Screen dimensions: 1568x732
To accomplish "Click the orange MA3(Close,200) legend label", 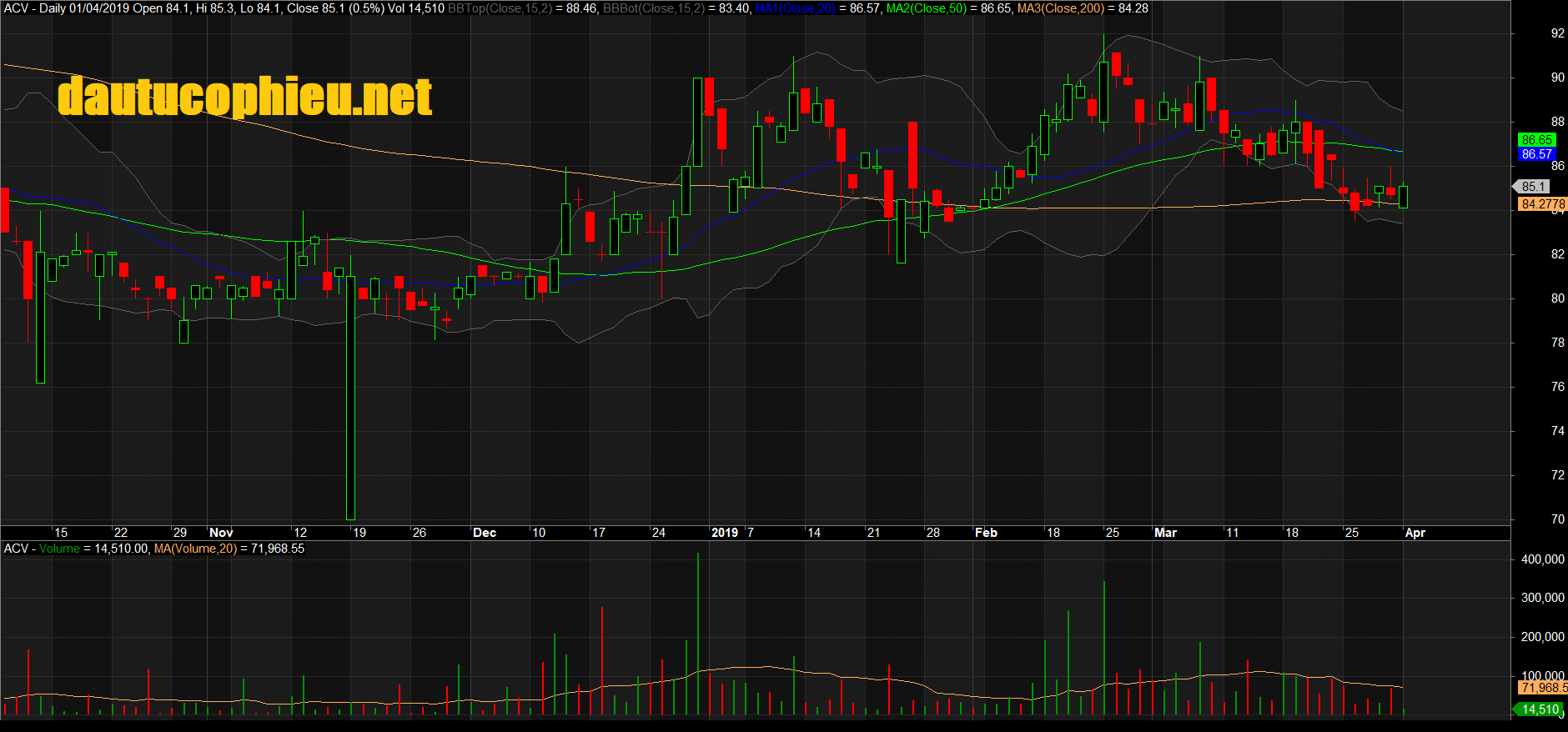I will [1060, 8].
